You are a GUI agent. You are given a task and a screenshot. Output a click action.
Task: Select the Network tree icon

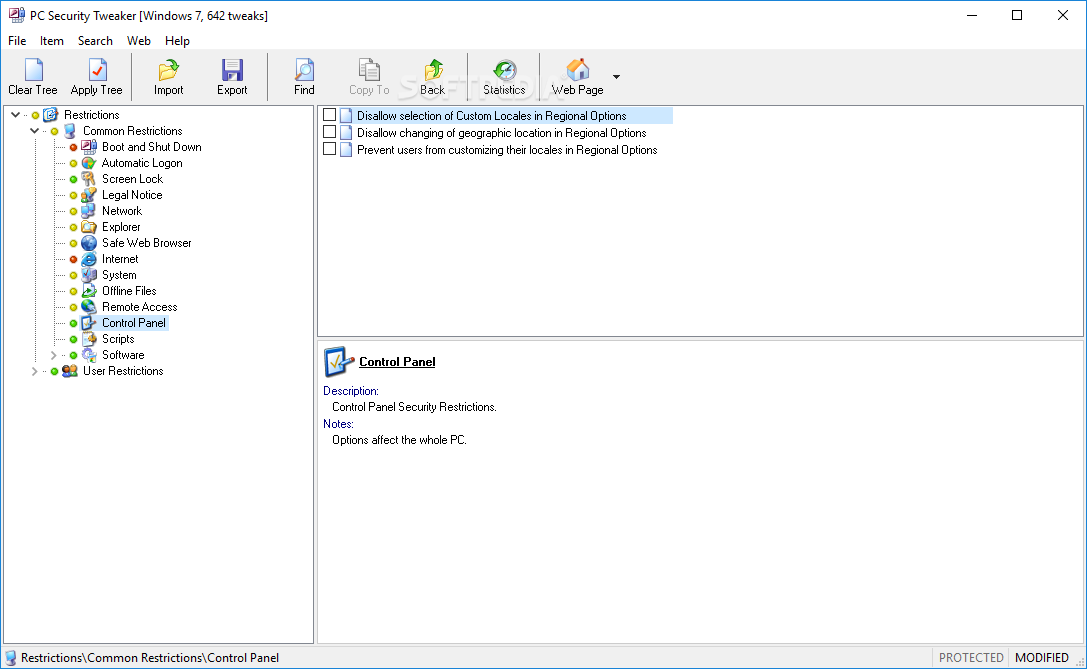[89, 211]
